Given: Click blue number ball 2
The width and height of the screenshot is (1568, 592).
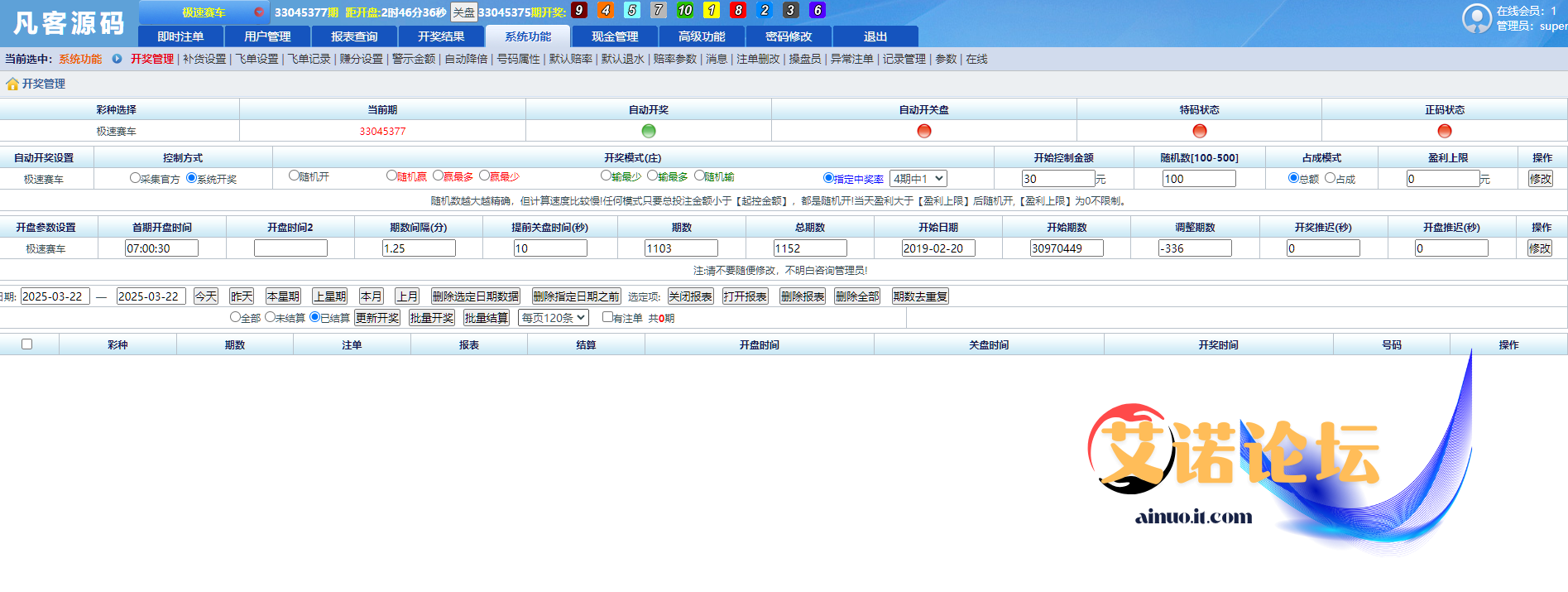Looking at the screenshot, I should [765, 10].
